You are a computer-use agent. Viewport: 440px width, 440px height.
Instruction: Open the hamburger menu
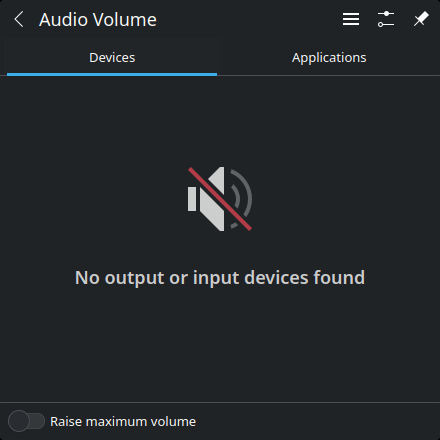351,19
